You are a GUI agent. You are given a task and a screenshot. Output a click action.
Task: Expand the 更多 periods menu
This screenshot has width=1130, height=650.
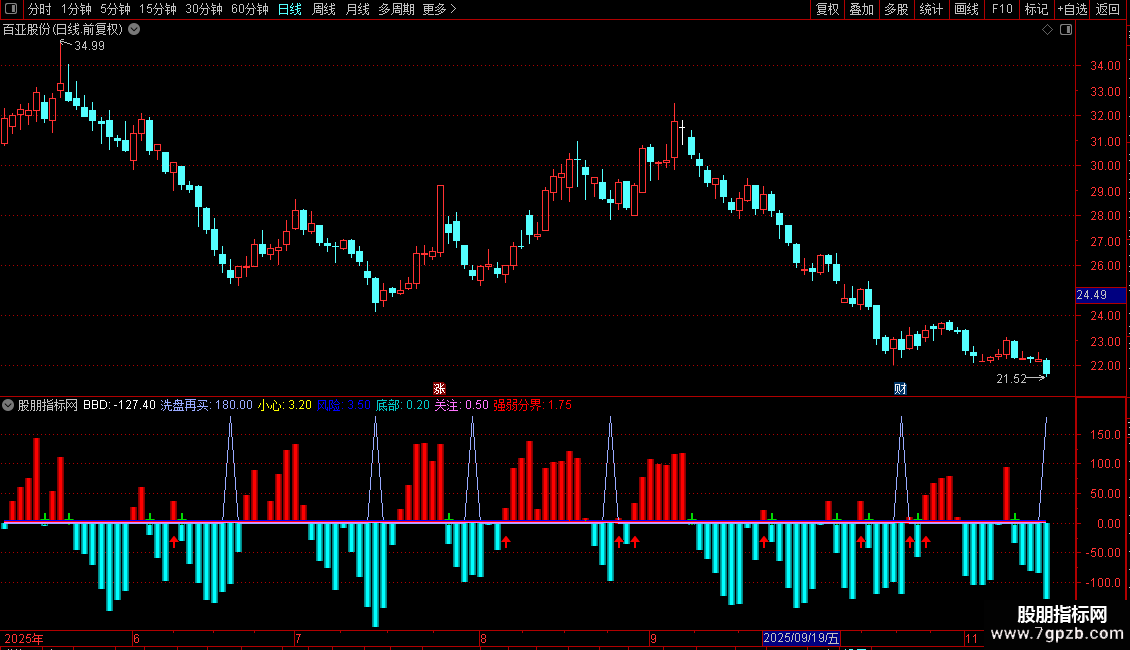(440, 9)
